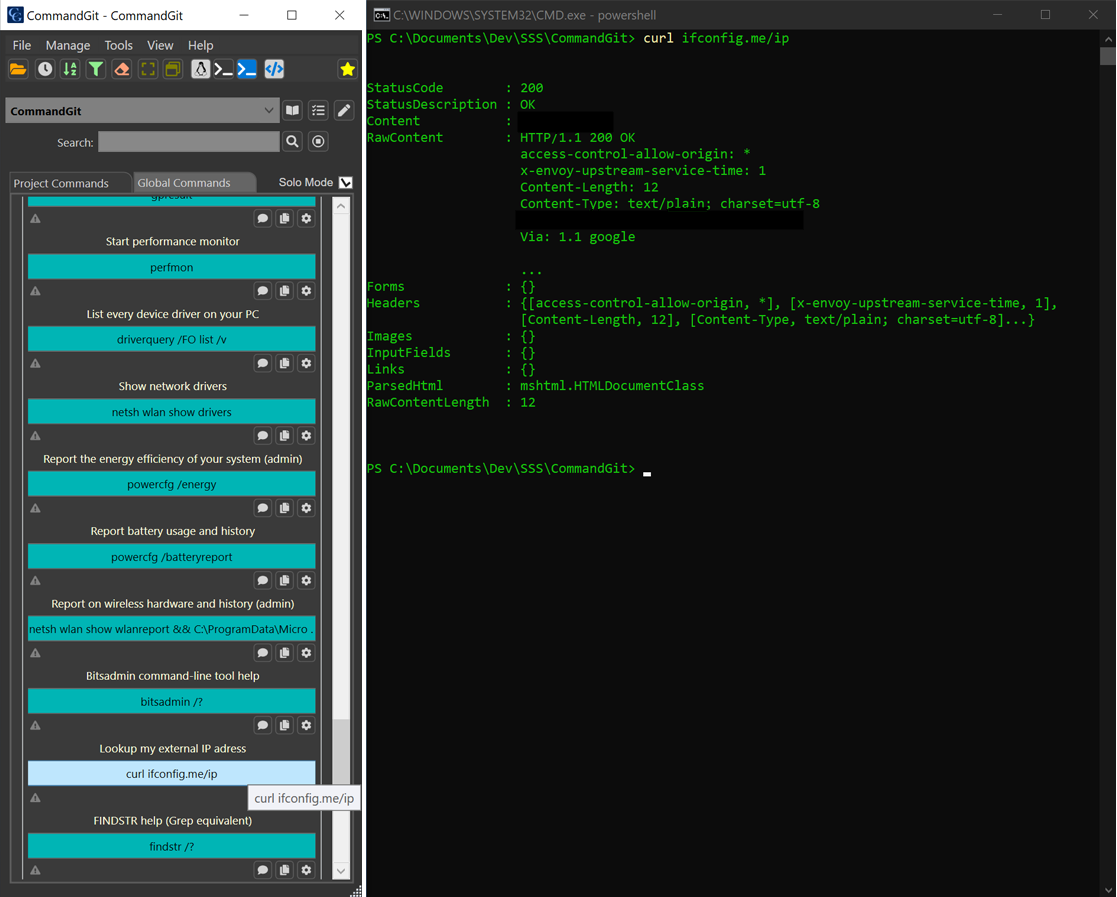Toggle the round stop button beside search
The height and width of the screenshot is (897, 1117).
(319, 142)
